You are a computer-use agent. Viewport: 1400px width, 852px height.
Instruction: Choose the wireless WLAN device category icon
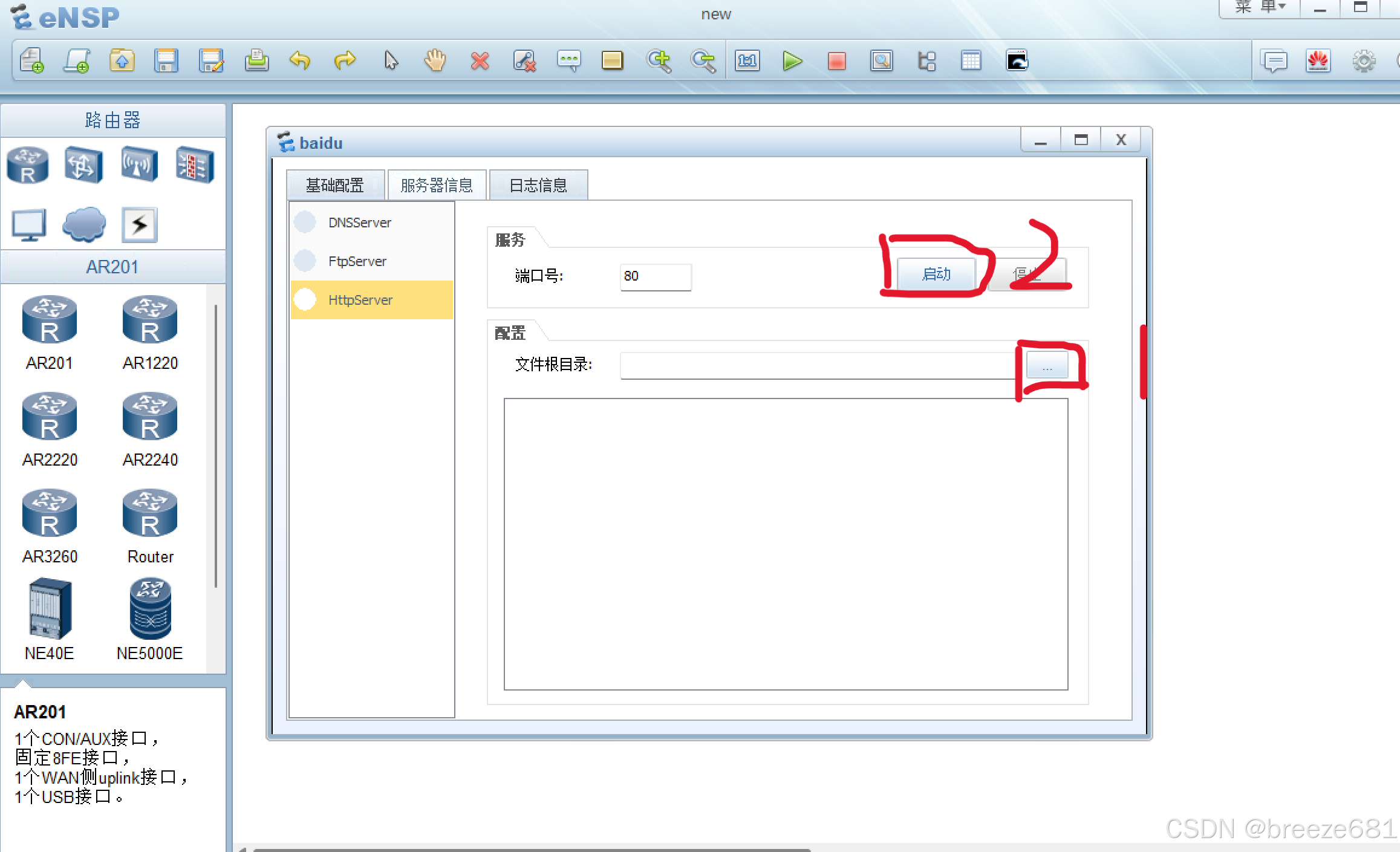pyautogui.click(x=139, y=164)
